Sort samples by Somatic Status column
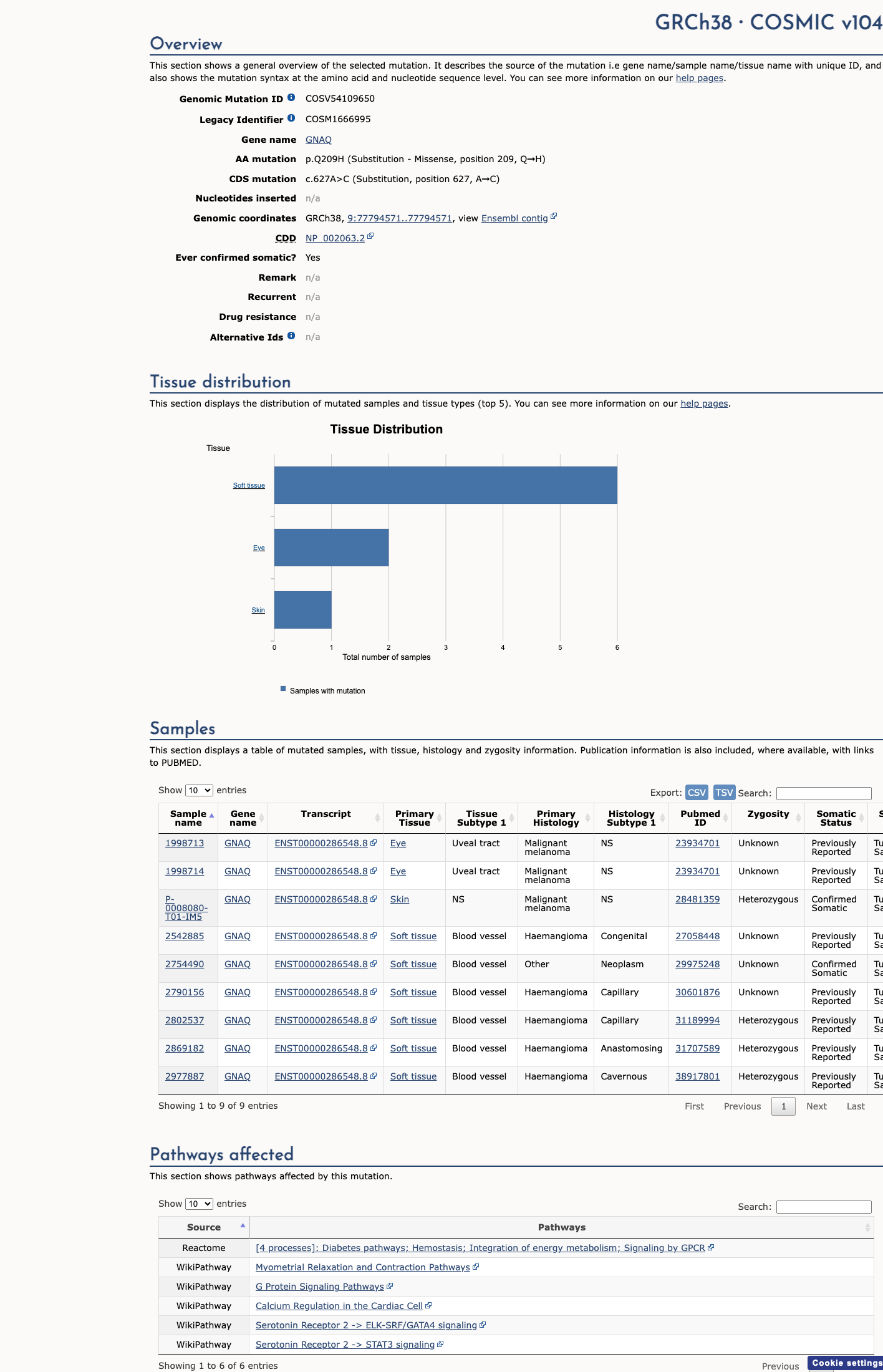The width and height of the screenshot is (883, 1372). pos(836,818)
